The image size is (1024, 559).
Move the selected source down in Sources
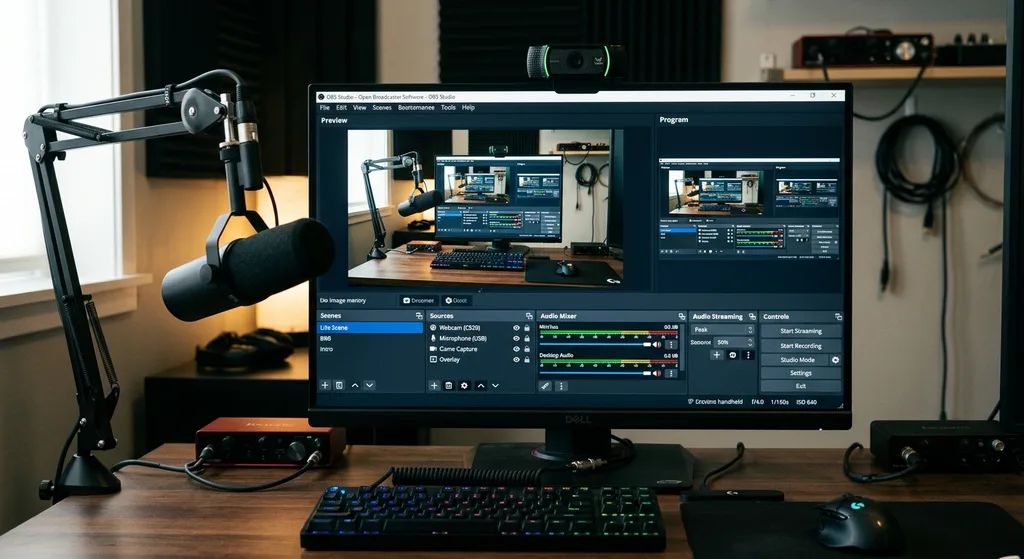496,386
